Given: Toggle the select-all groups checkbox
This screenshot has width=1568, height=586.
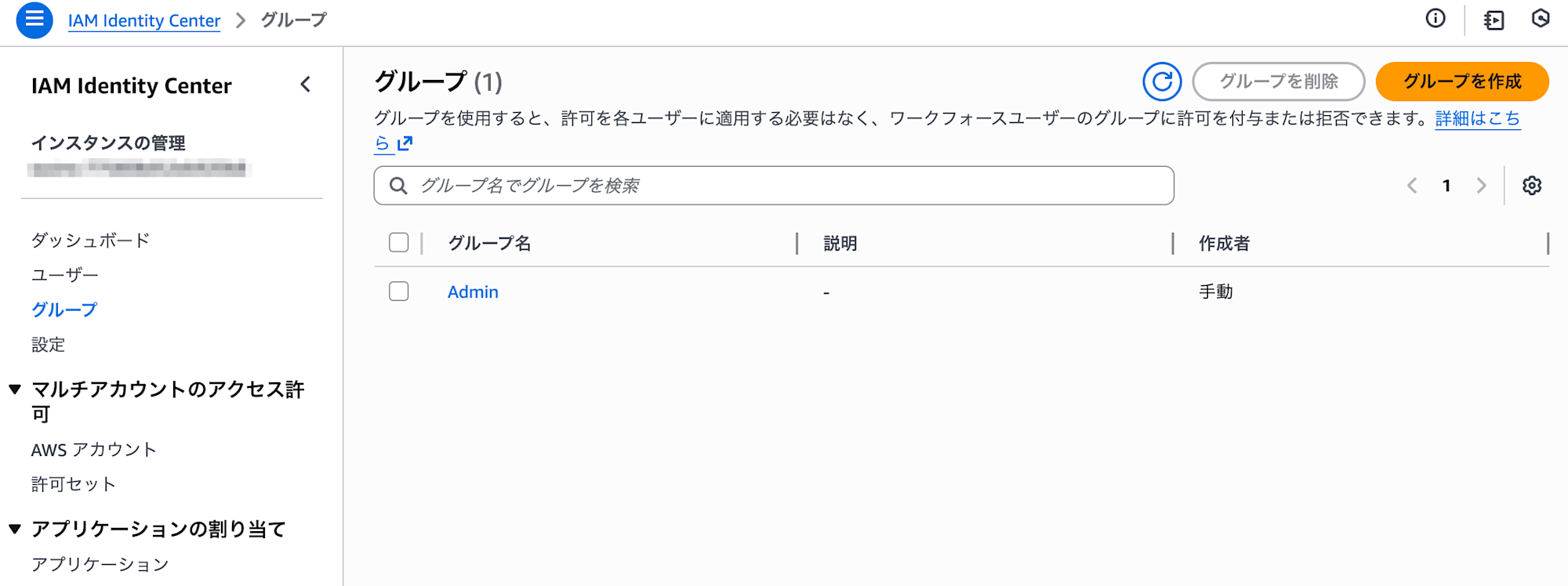Looking at the screenshot, I should tap(399, 243).
